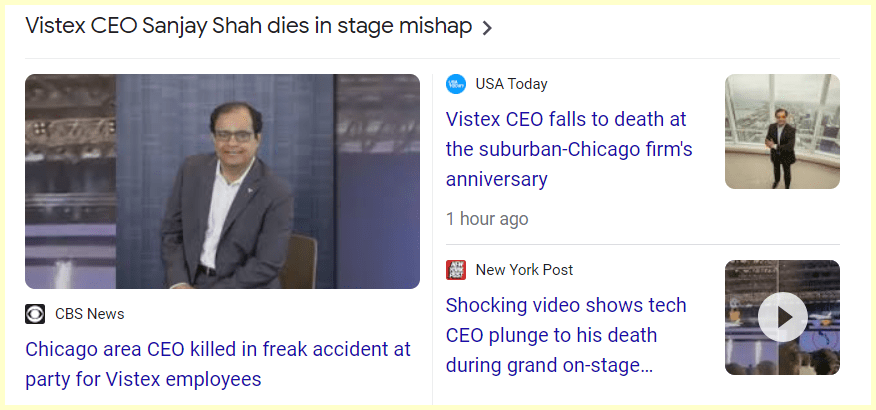The image size is (876, 410).
Task: Click the CBS News eye logo icon
Action: tap(35, 314)
